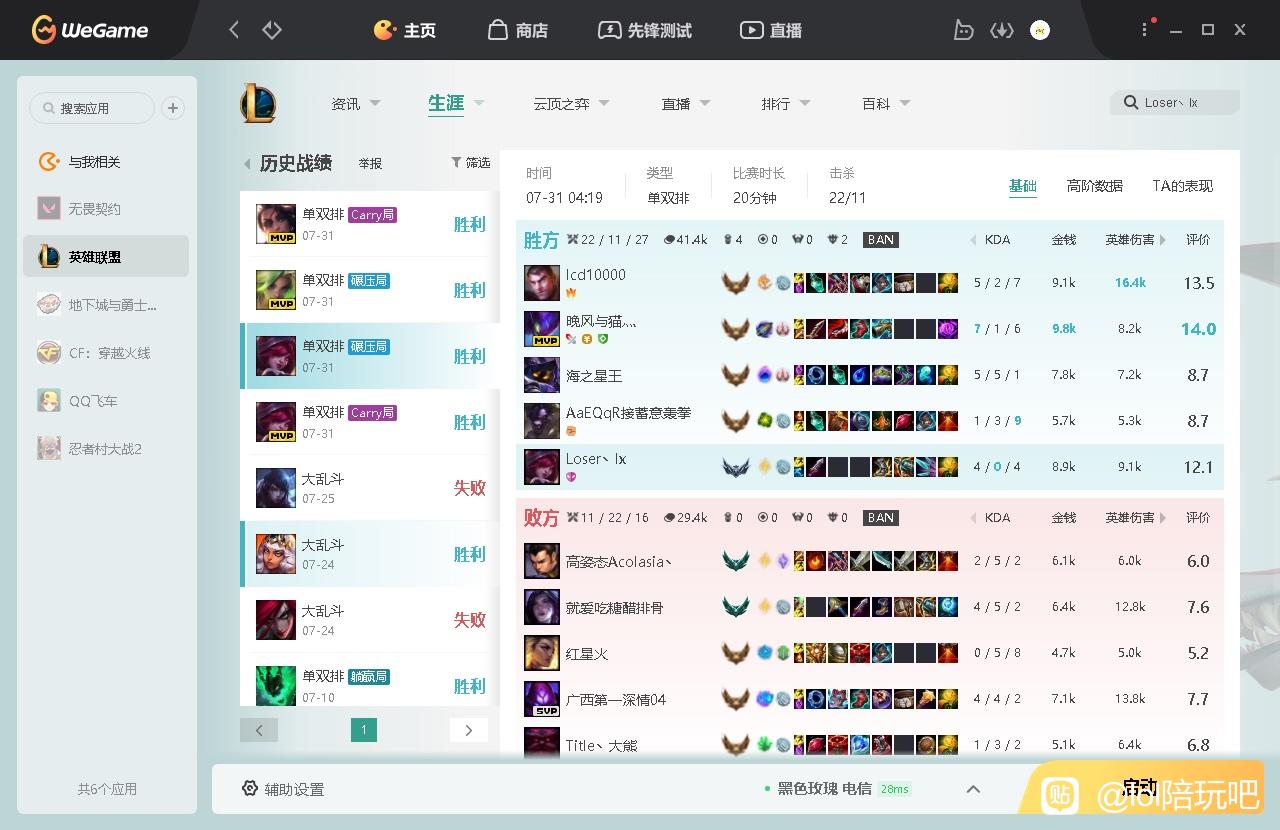Select 单双排 躺赢局 07-10 match
Viewport: 1280px width, 830px height.
click(370, 686)
